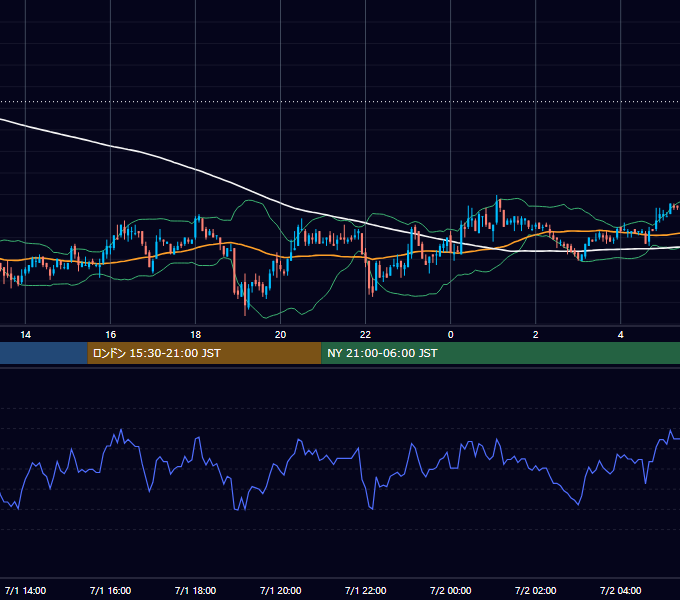Click the 7/2 02:00 date label
The height and width of the screenshot is (600, 680).
tap(536, 591)
